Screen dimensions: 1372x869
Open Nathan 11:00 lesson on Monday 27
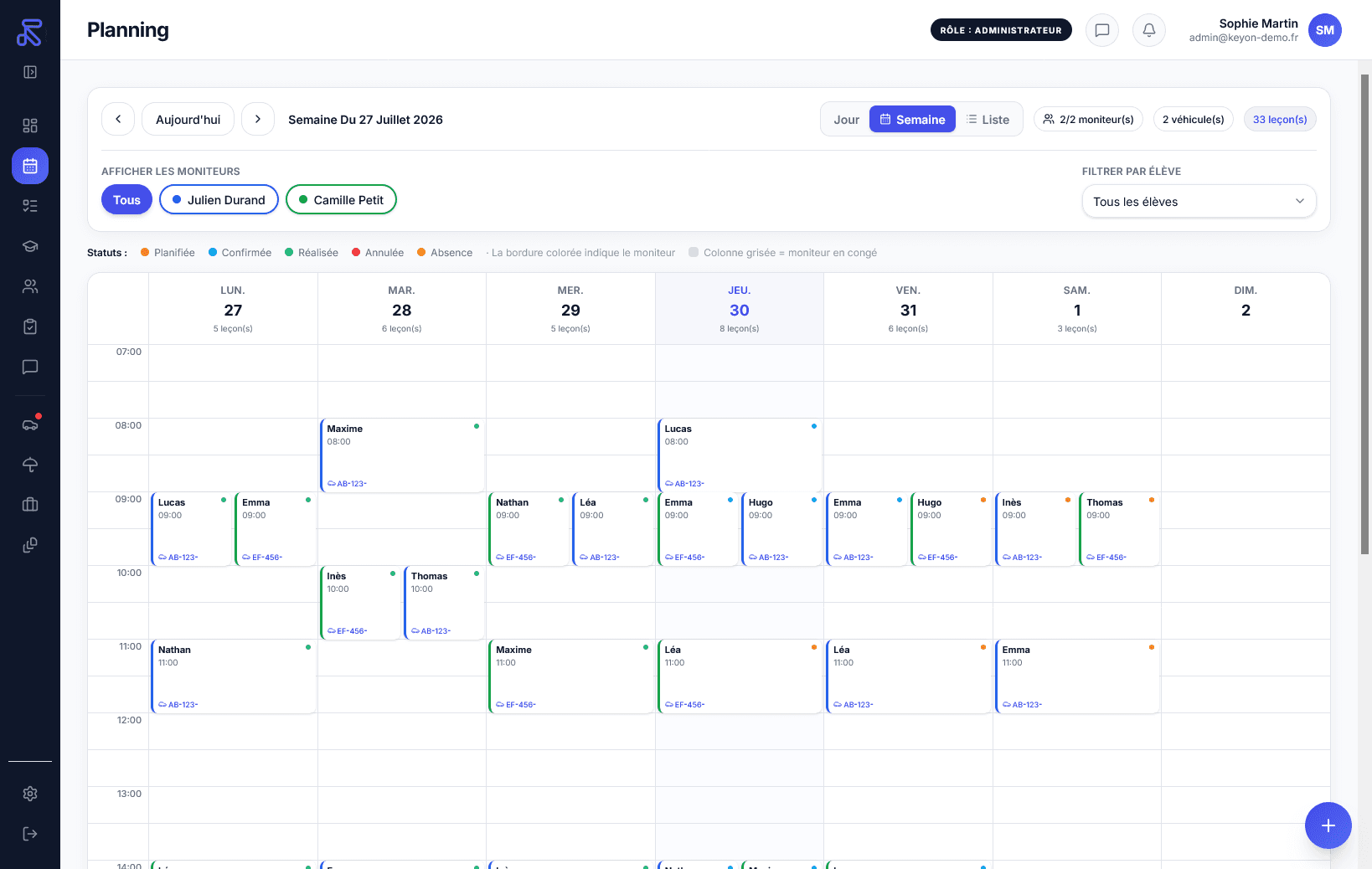(x=234, y=676)
